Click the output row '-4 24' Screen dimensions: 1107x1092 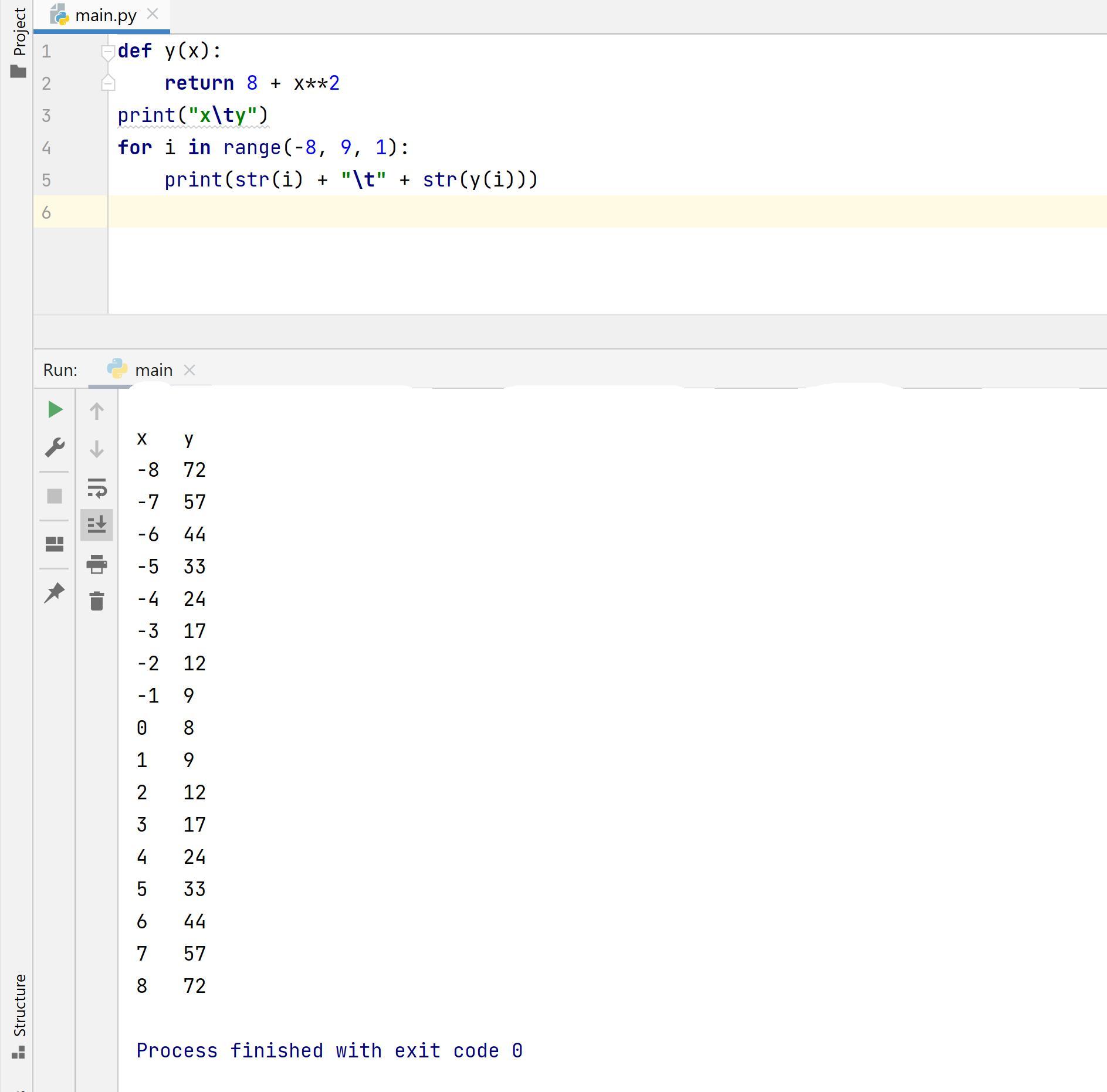point(171,599)
